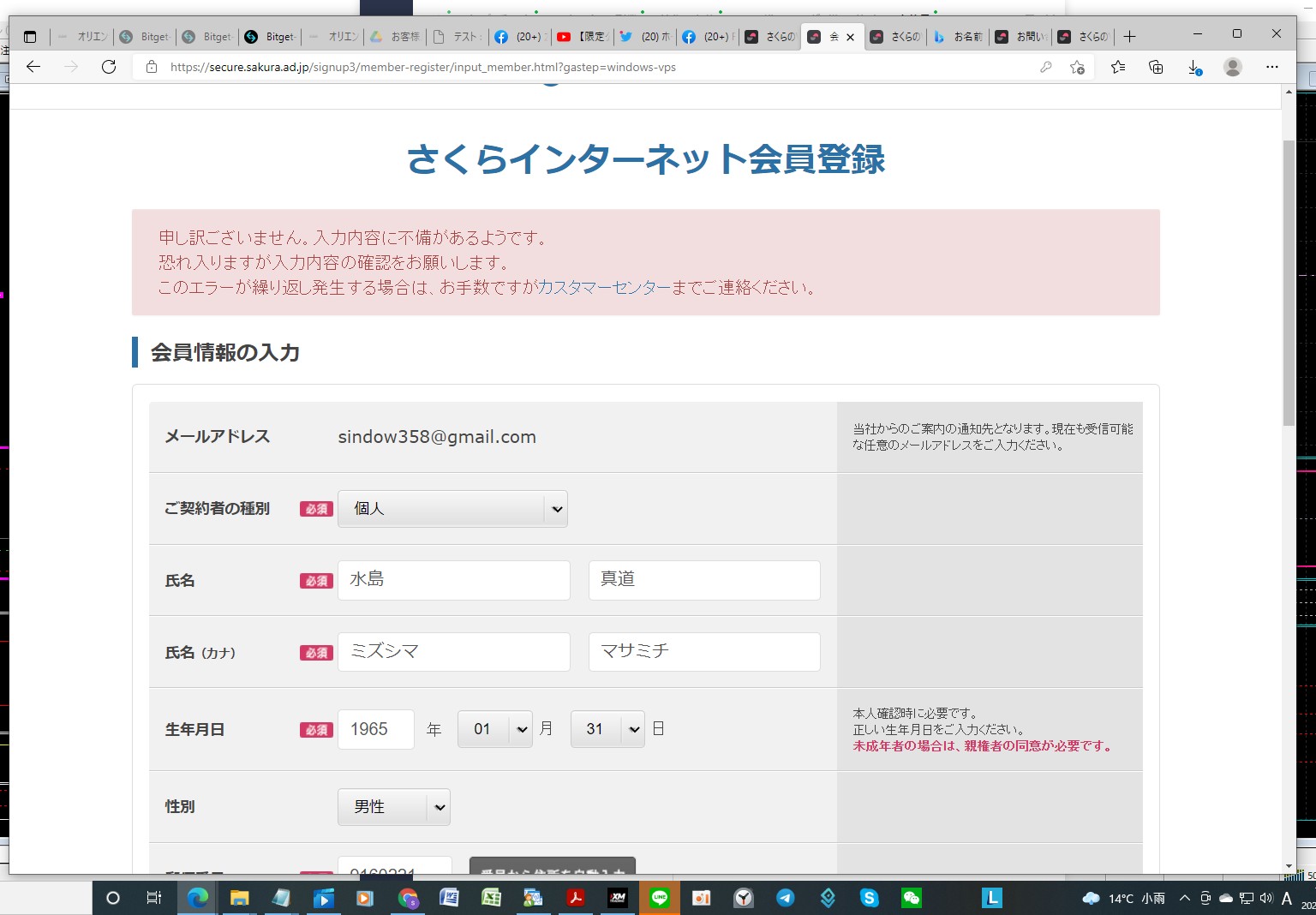
Task: Open the birth day dropdown showing 31
Action: 607,729
